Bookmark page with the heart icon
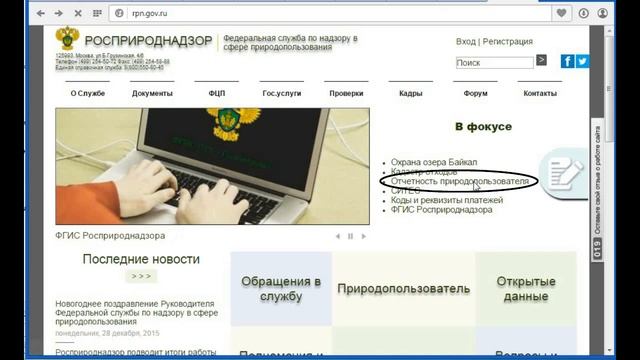The height and width of the screenshot is (360, 640). (x=562, y=13)
